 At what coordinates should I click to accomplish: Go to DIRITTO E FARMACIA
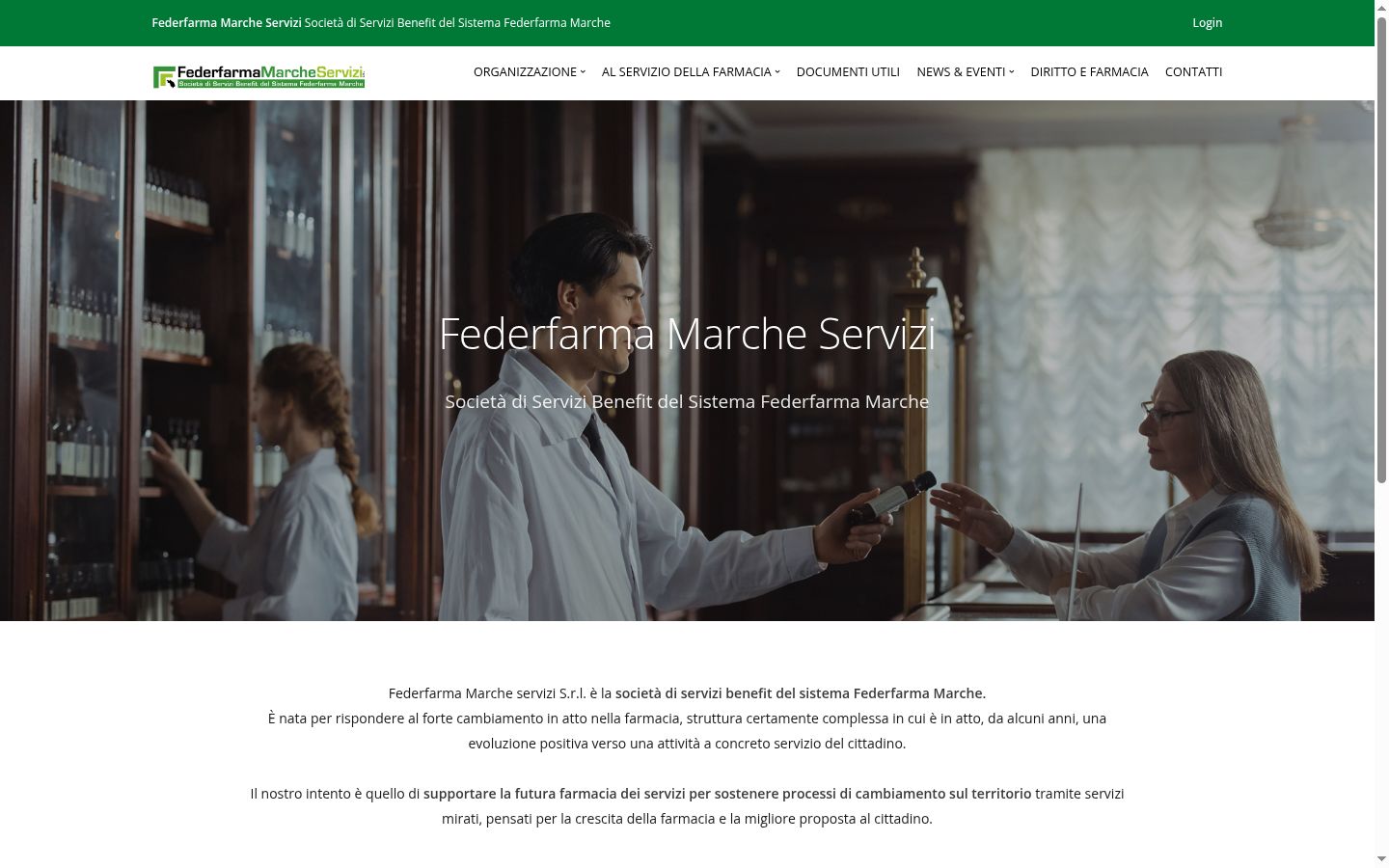pos(1089,71)
